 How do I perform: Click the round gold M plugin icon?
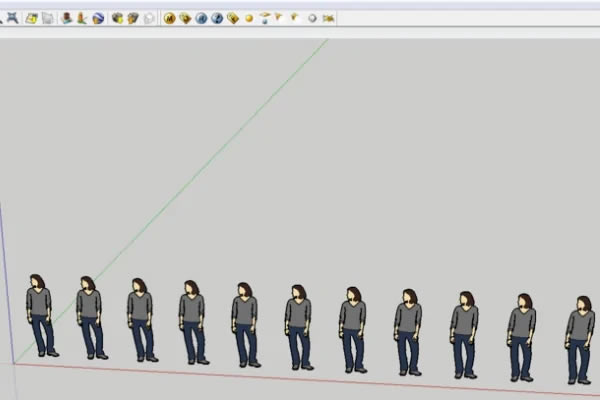pyautogui.click(x=169, y=18)
